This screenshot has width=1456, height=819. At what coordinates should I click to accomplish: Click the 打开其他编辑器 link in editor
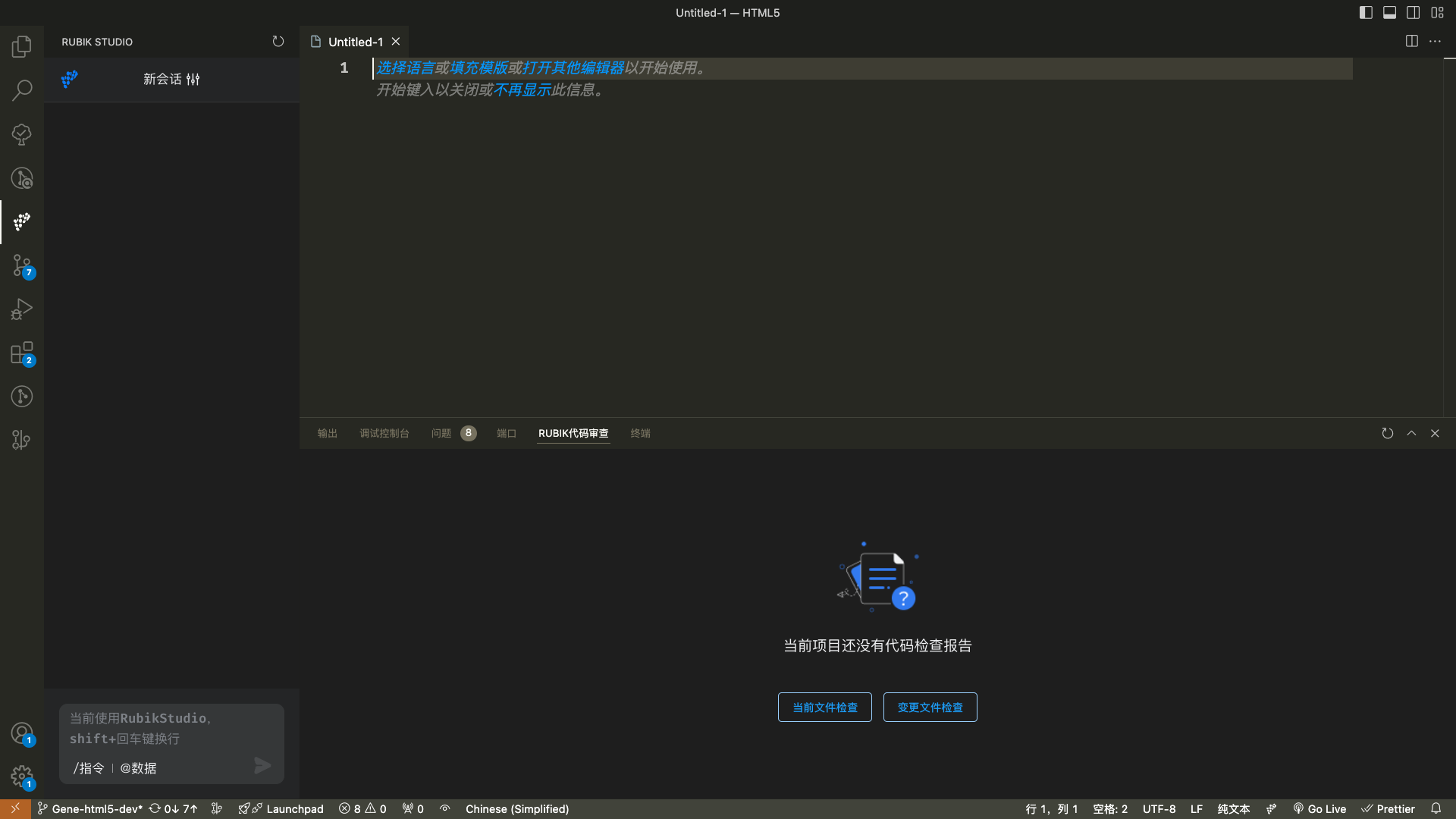pos(573,67)
